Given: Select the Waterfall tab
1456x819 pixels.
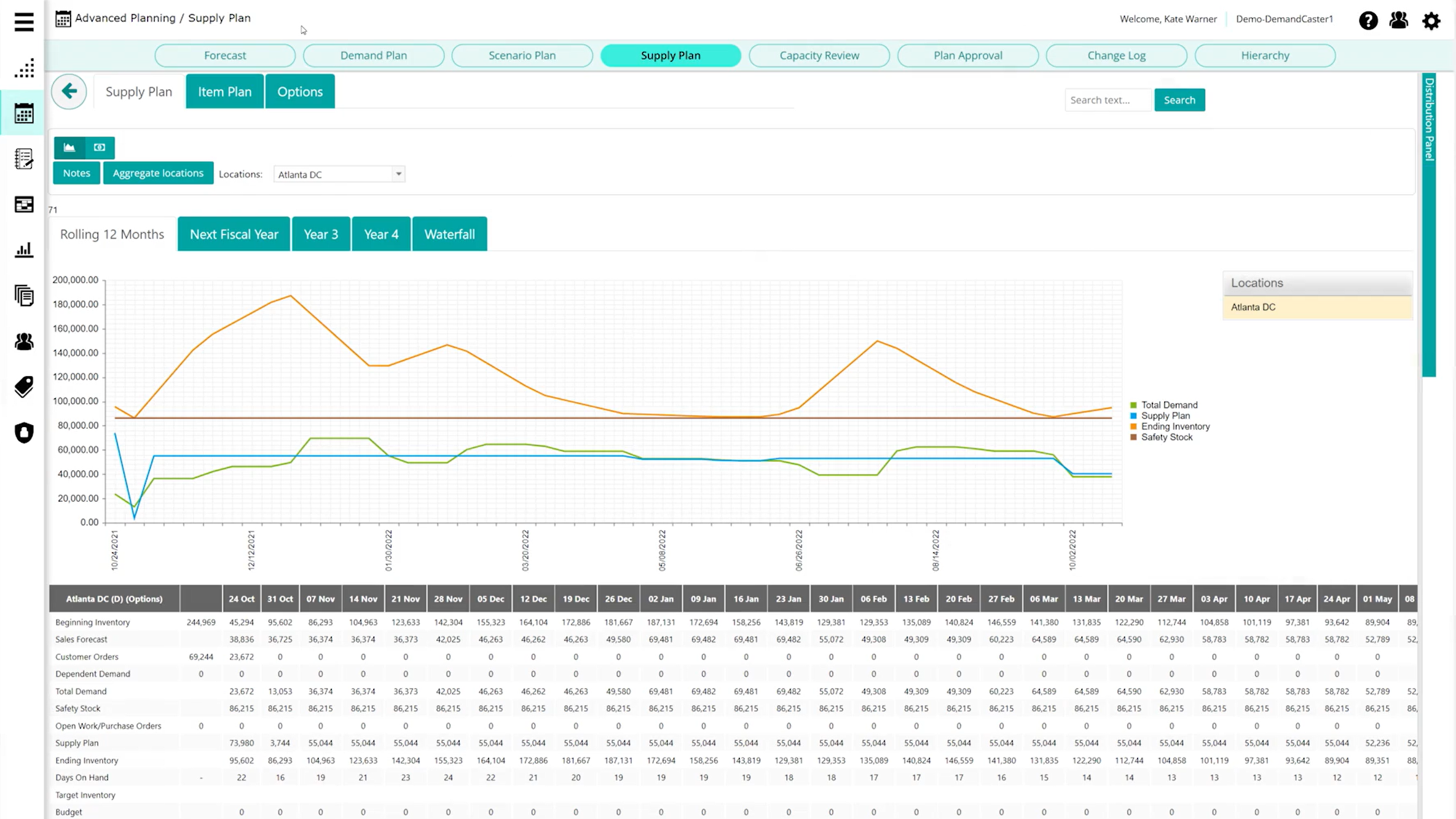Looking at the screenshot, I should pyautogui.click(x=449, y=234).
